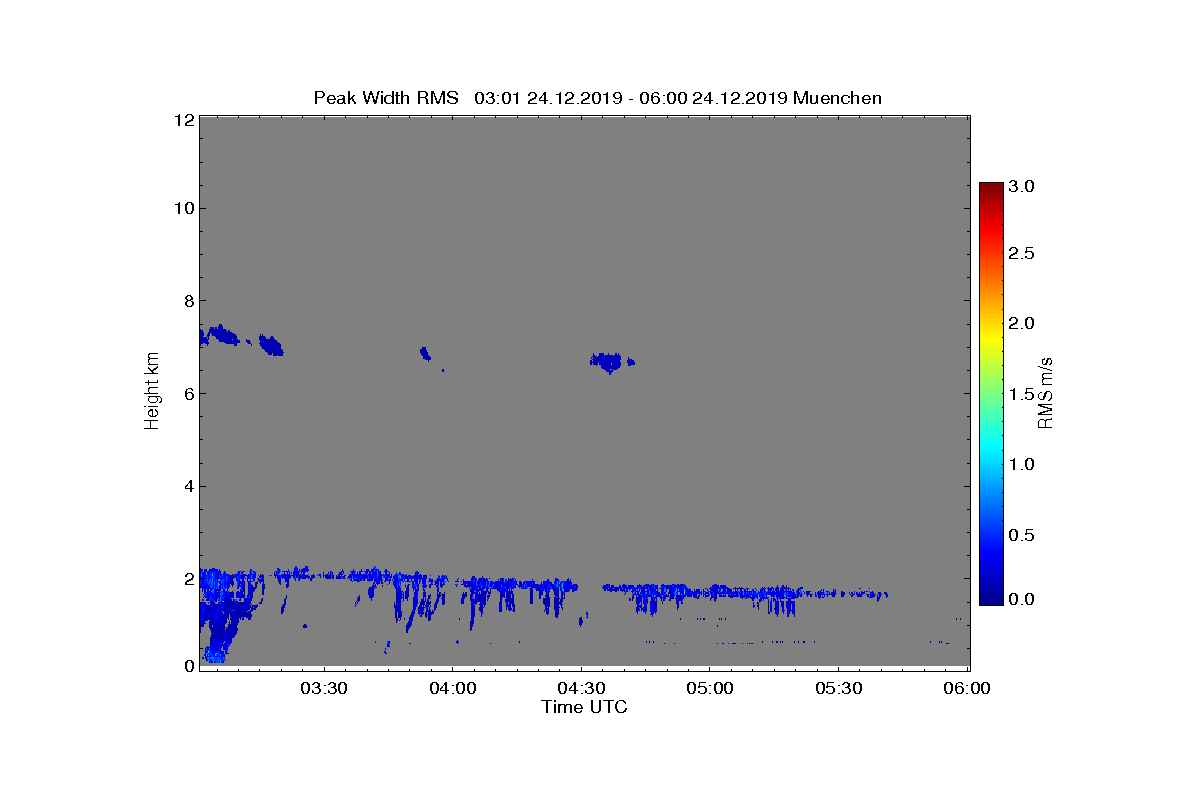Image resolution: width=1200 pixels, height=800 pixels.
Task: Click the height tick label 12
Action: point(183,120)
